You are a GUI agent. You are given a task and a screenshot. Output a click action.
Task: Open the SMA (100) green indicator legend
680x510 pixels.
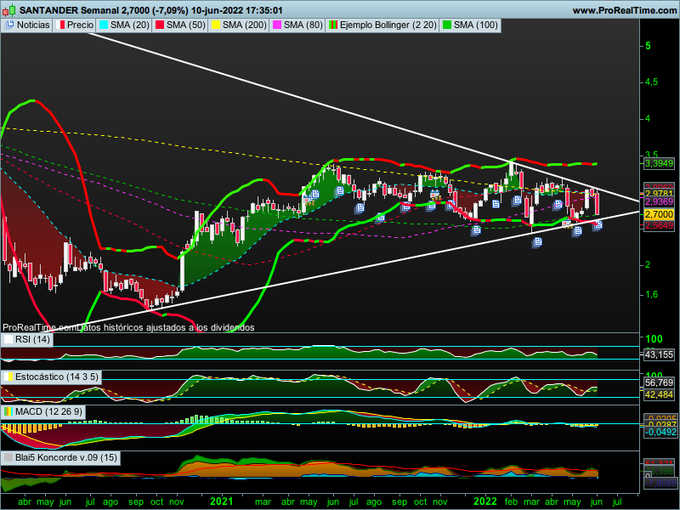pyautogui.click(x=470, y=25)
